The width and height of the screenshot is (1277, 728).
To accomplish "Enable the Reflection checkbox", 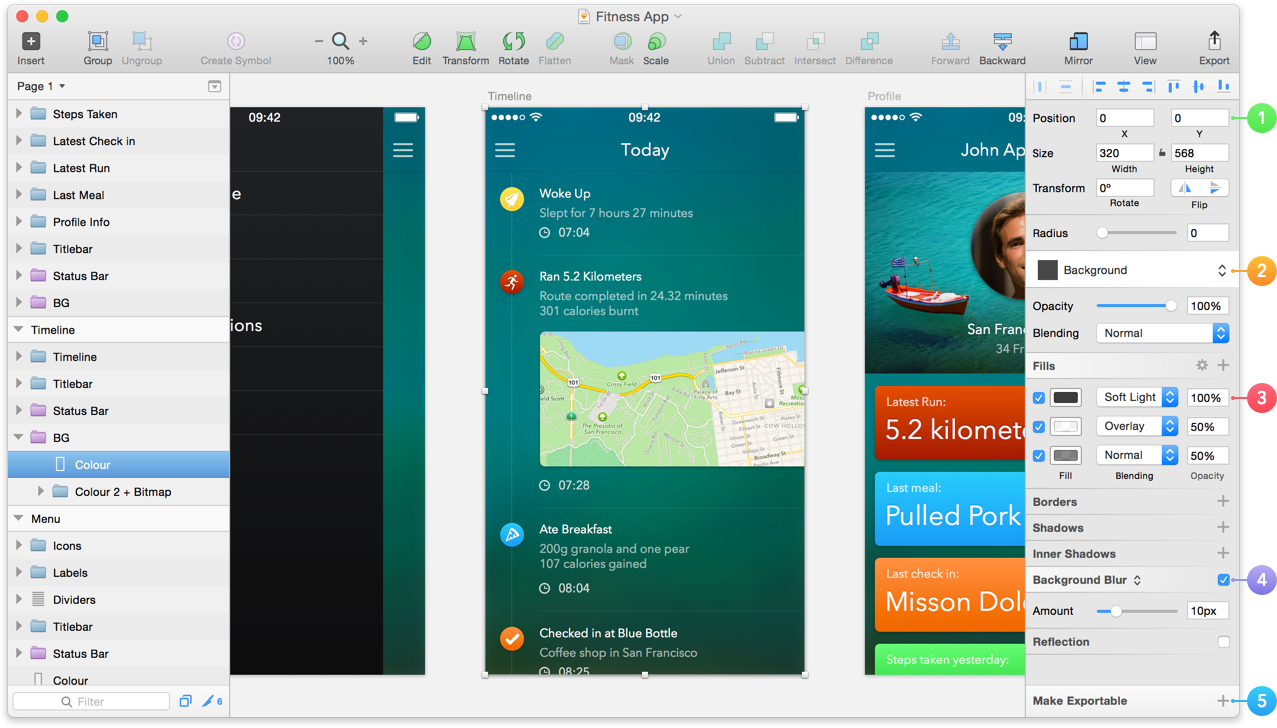I will tap(1223, 642).
